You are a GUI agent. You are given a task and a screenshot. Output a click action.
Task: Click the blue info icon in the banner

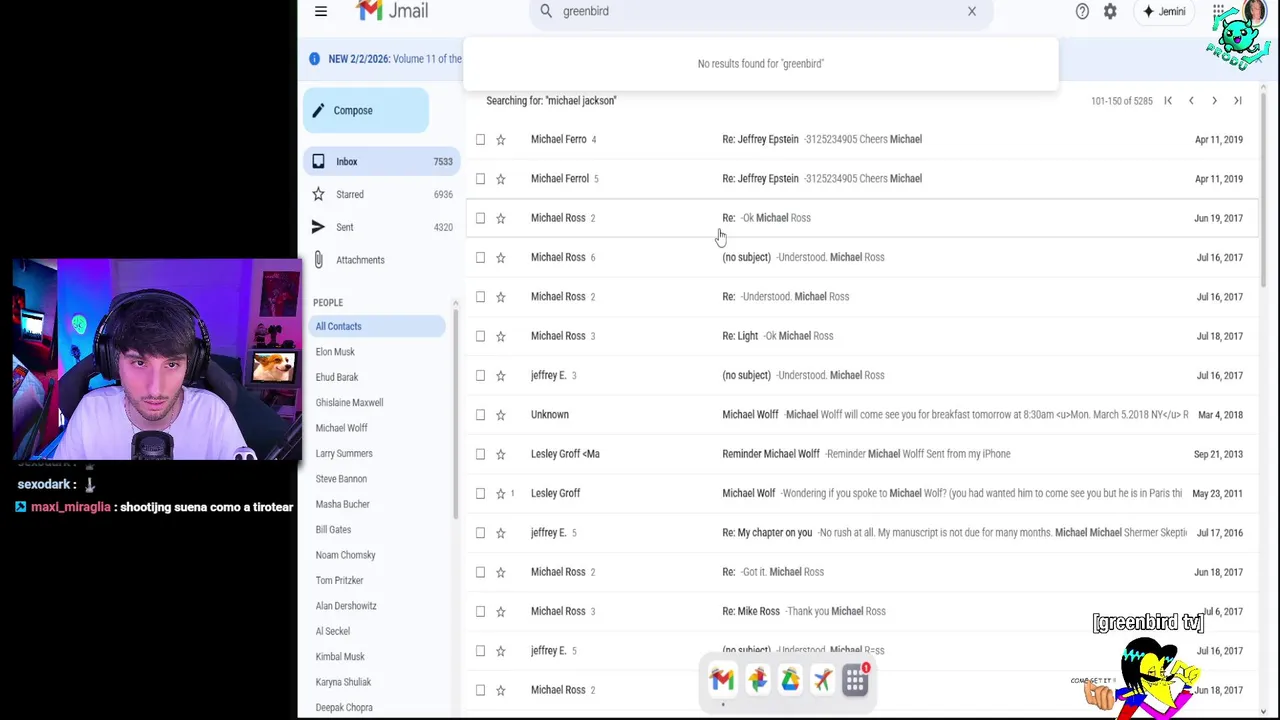click(x=314, y=59)
